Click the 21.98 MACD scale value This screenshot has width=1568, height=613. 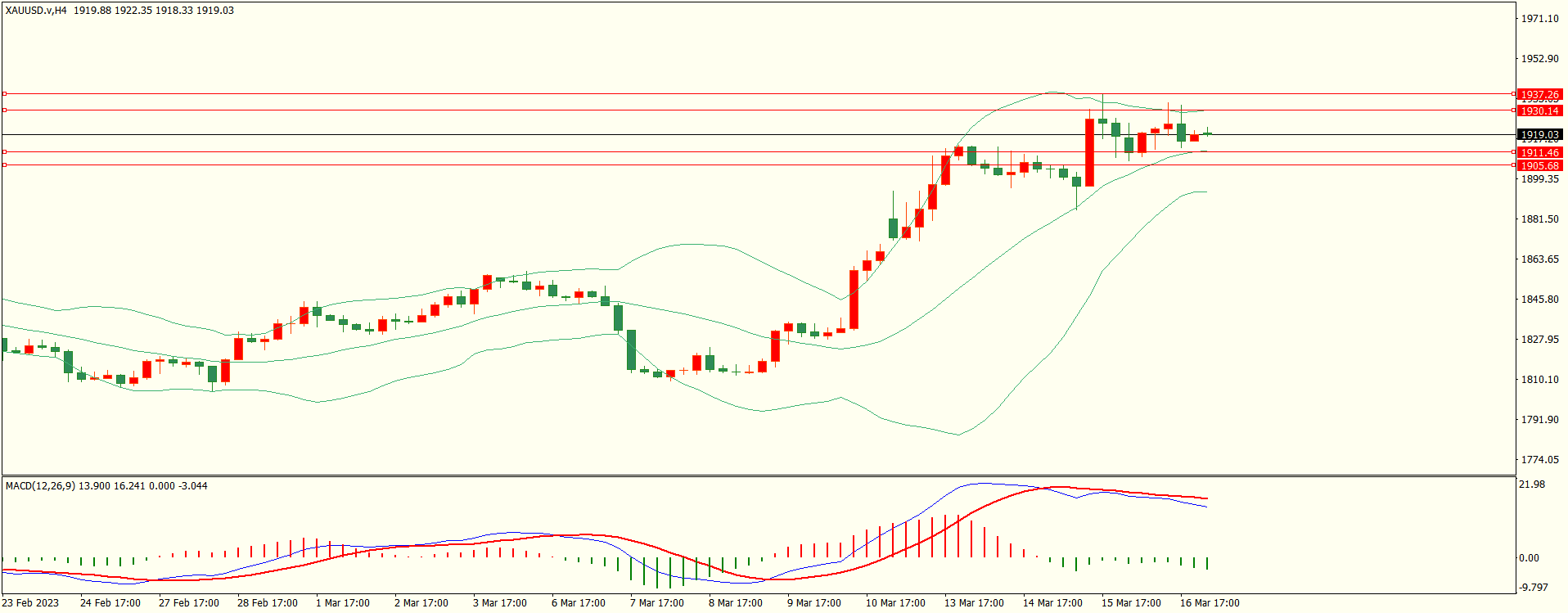click(1532, 485)
